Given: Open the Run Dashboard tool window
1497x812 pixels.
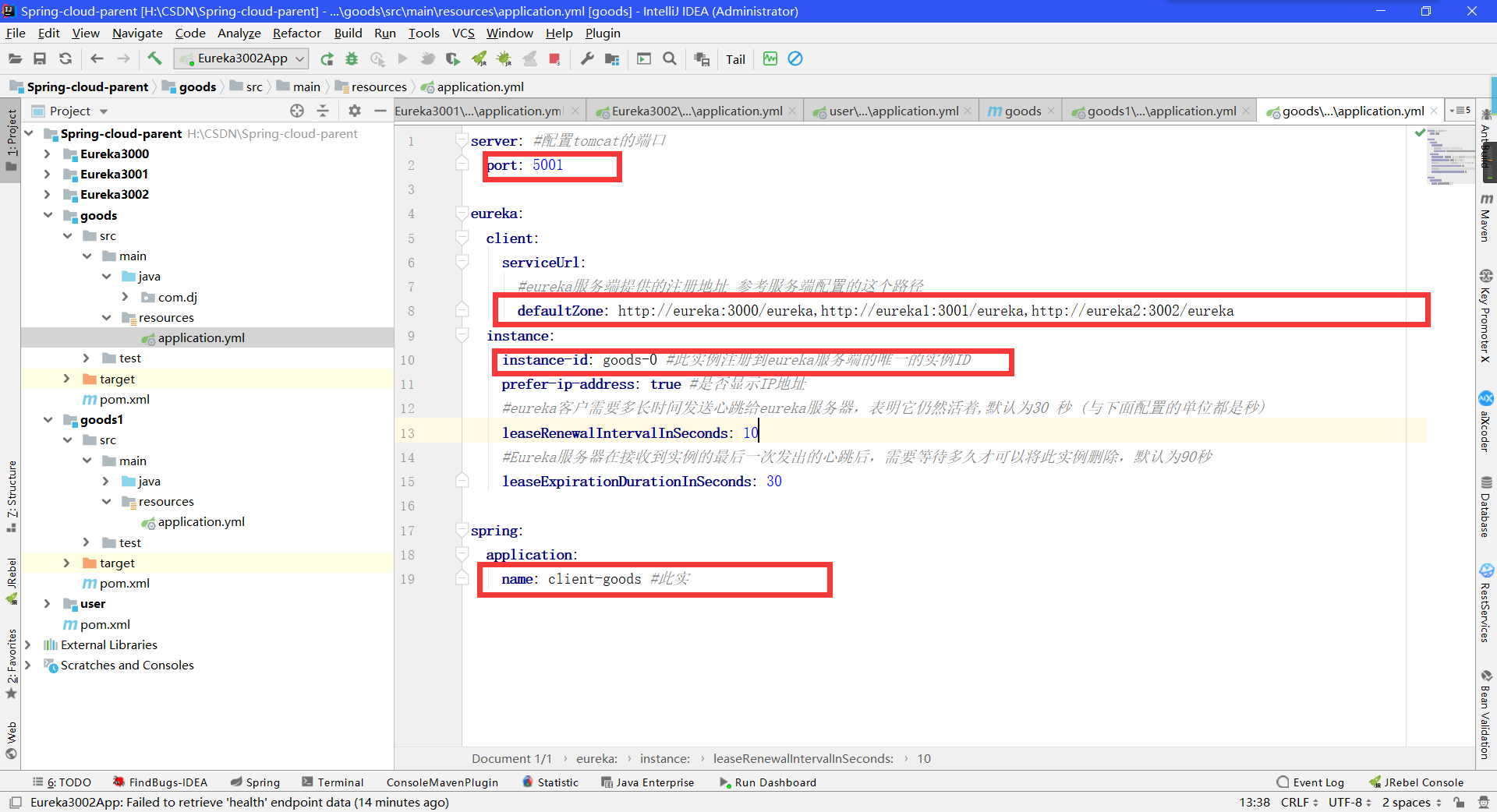Looking at the screenshot, I should point(768,782).
